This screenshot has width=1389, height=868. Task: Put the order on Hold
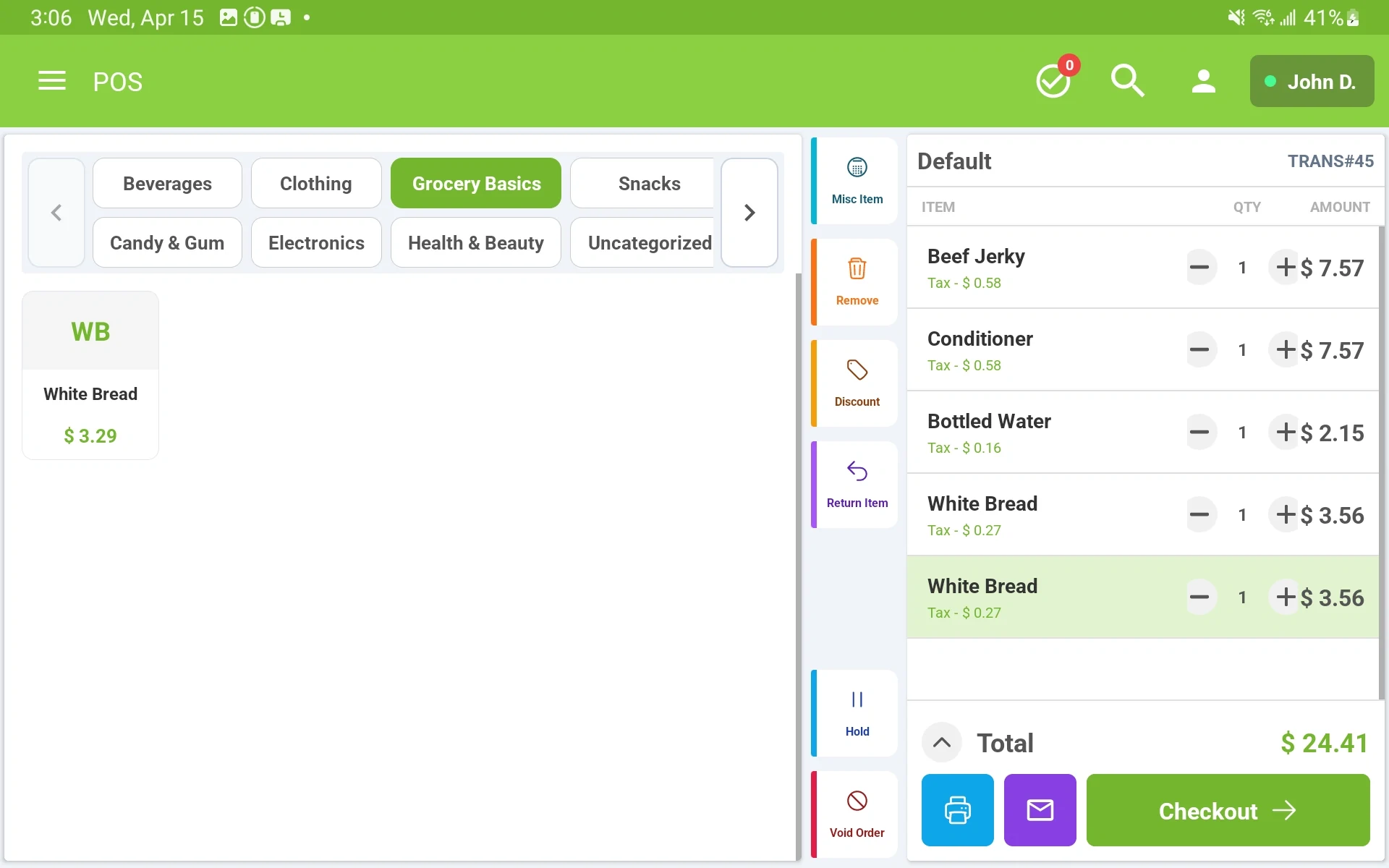tap(856, 713)
